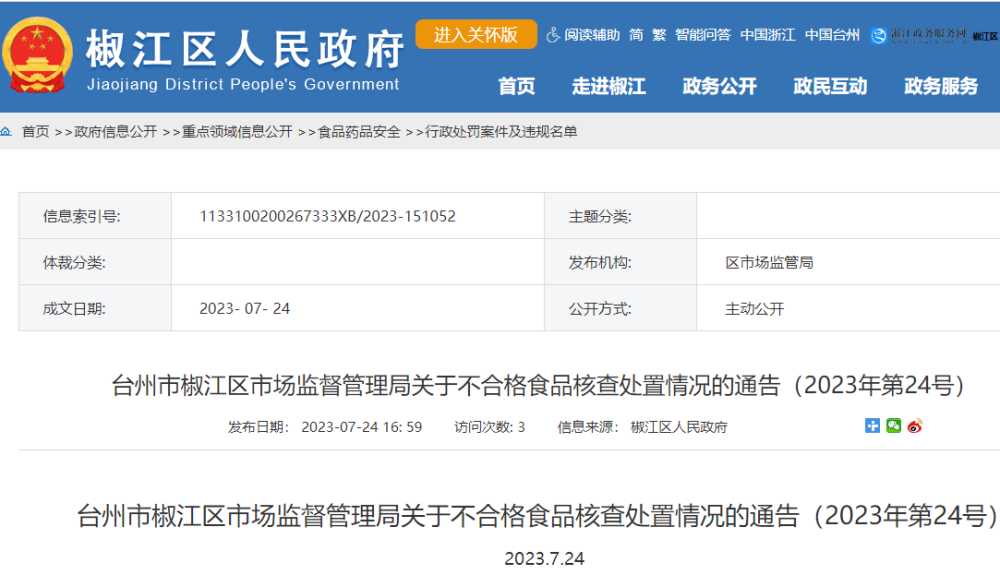Switch to traditional Chinese (繁)
The width and height of the screenshot is (1000, 587).
point(659,35)
